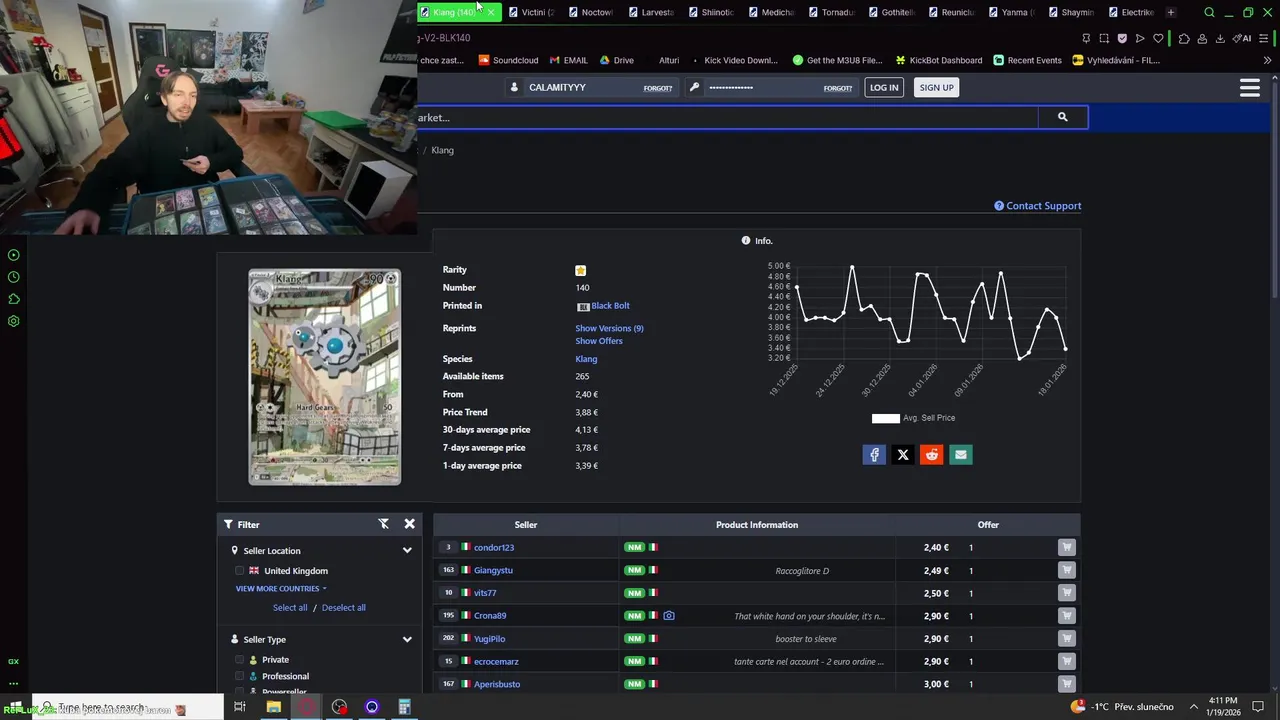The width and height of the screenshot is (1280, 720).
Task: Open the browser tab search magnifier
Action: [1209, 12]
